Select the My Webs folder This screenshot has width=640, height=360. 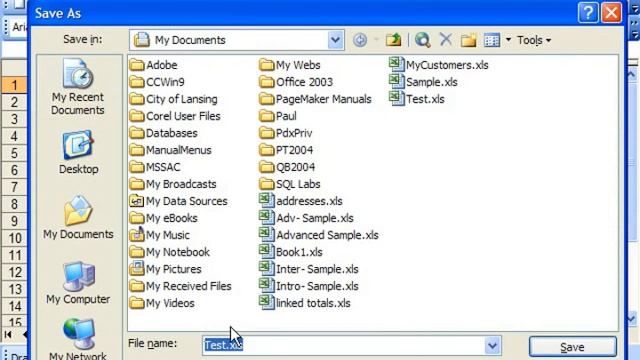click(x=290, y=65)
